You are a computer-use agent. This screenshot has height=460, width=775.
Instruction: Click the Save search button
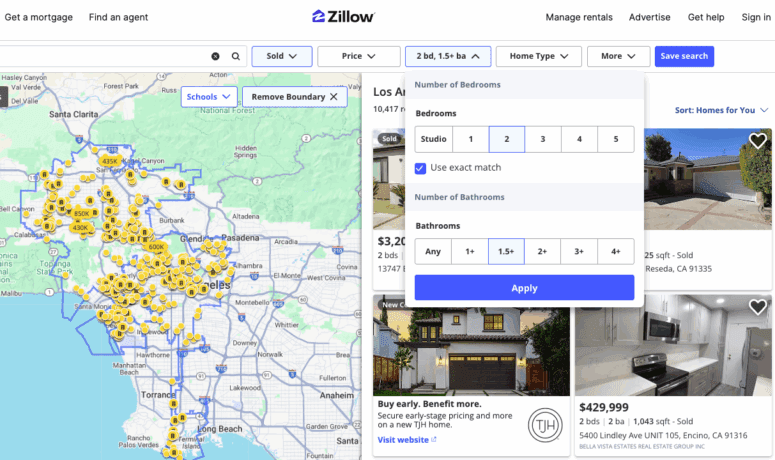tap(684, 57)
